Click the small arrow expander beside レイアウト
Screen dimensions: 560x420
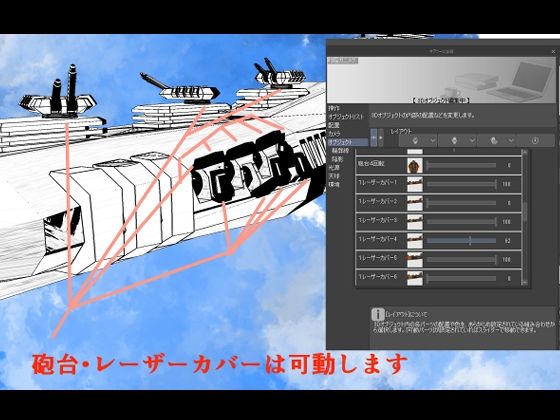(381, 138)
